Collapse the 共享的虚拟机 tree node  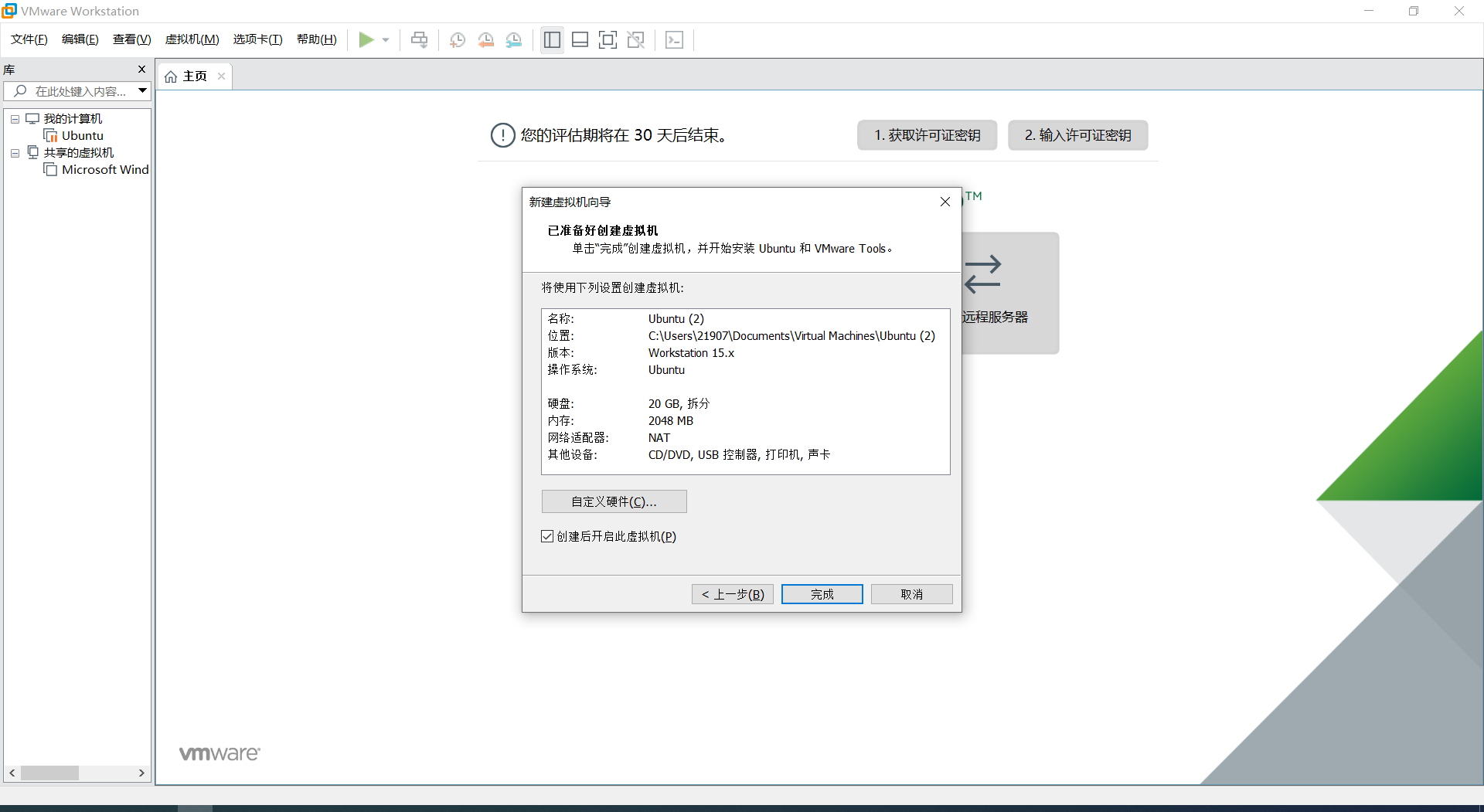coord(14,152)
